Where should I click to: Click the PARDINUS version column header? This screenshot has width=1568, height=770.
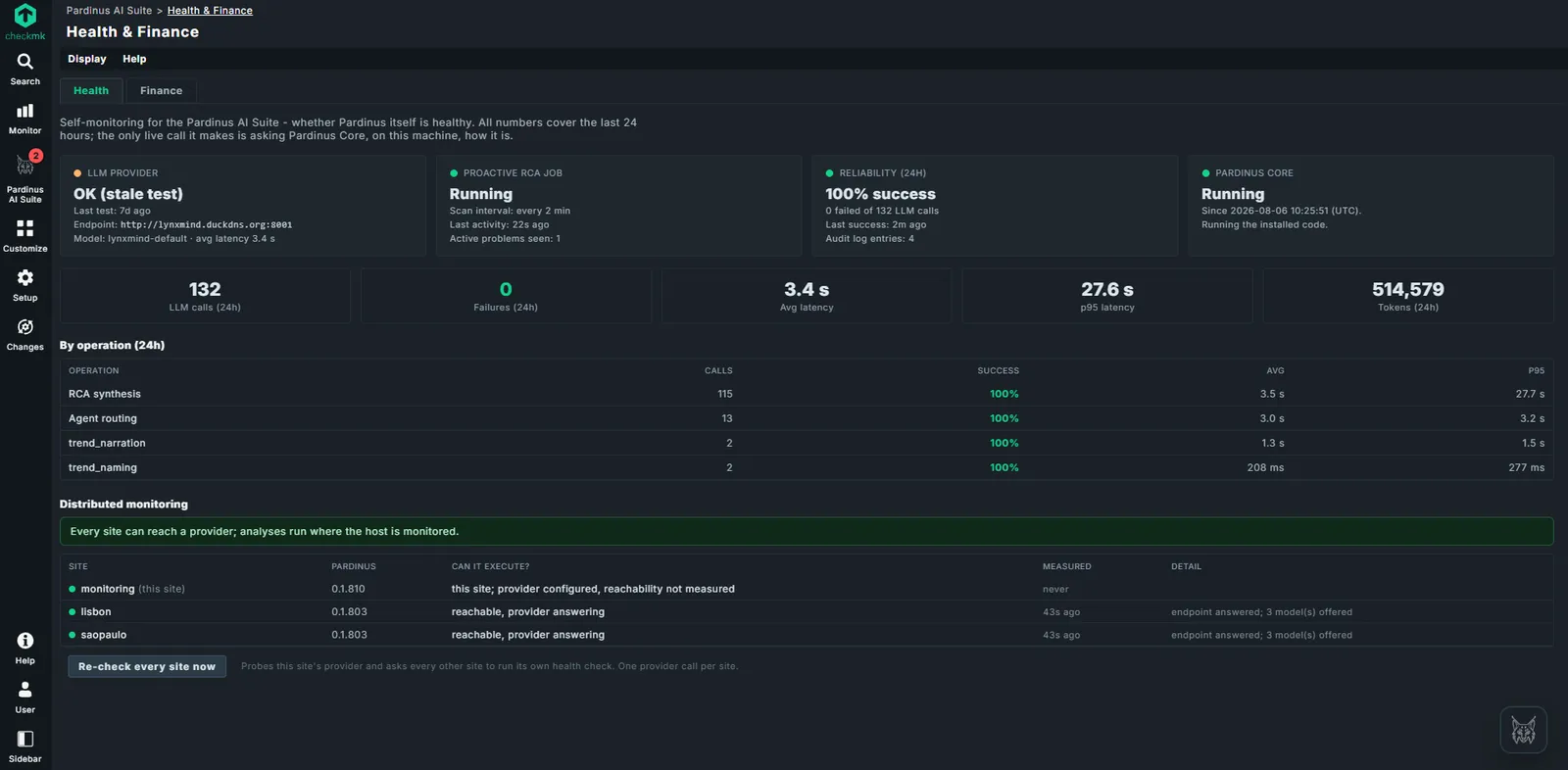[354, 566]
